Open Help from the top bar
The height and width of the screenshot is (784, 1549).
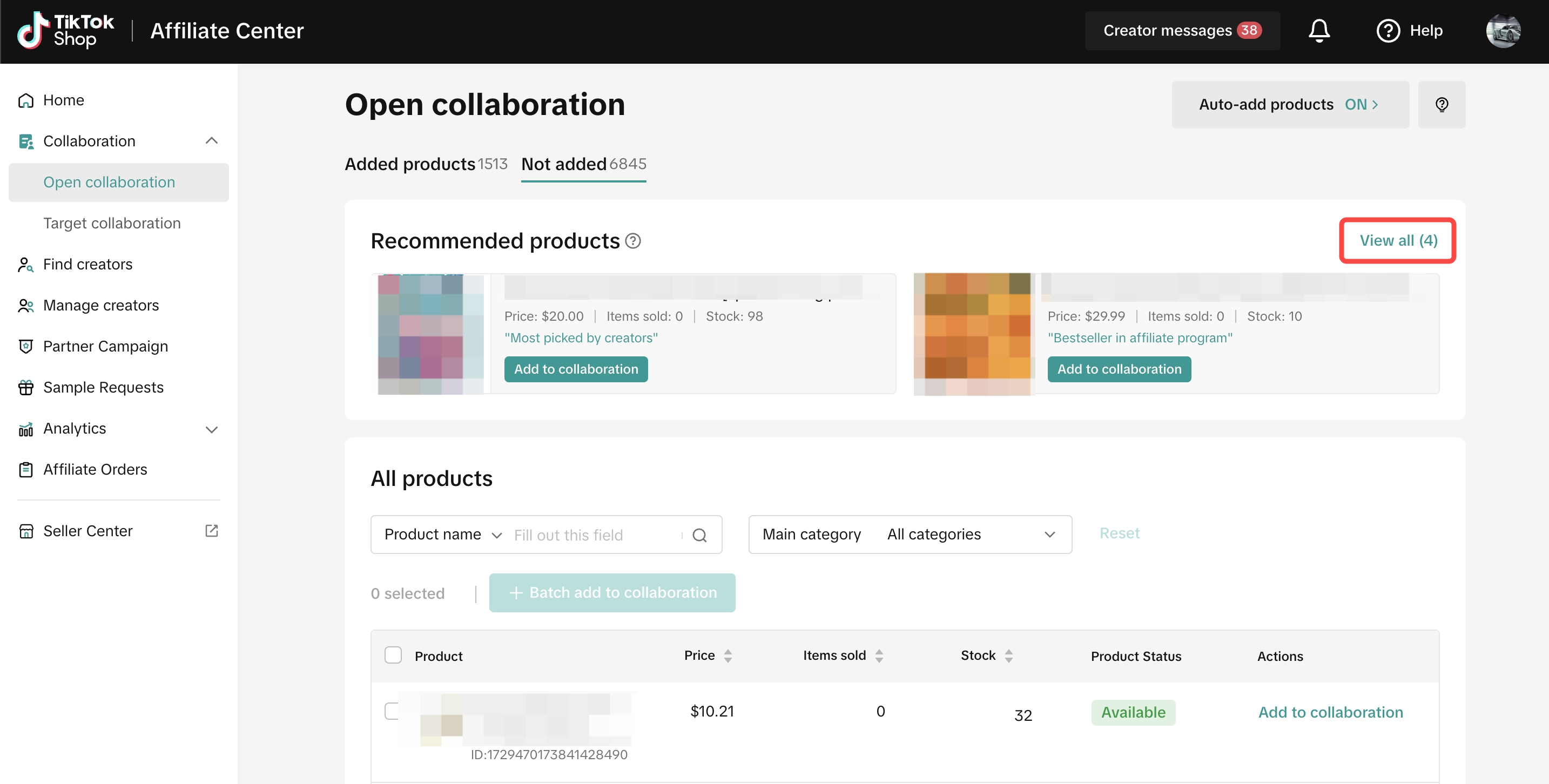pos(1409,31)
